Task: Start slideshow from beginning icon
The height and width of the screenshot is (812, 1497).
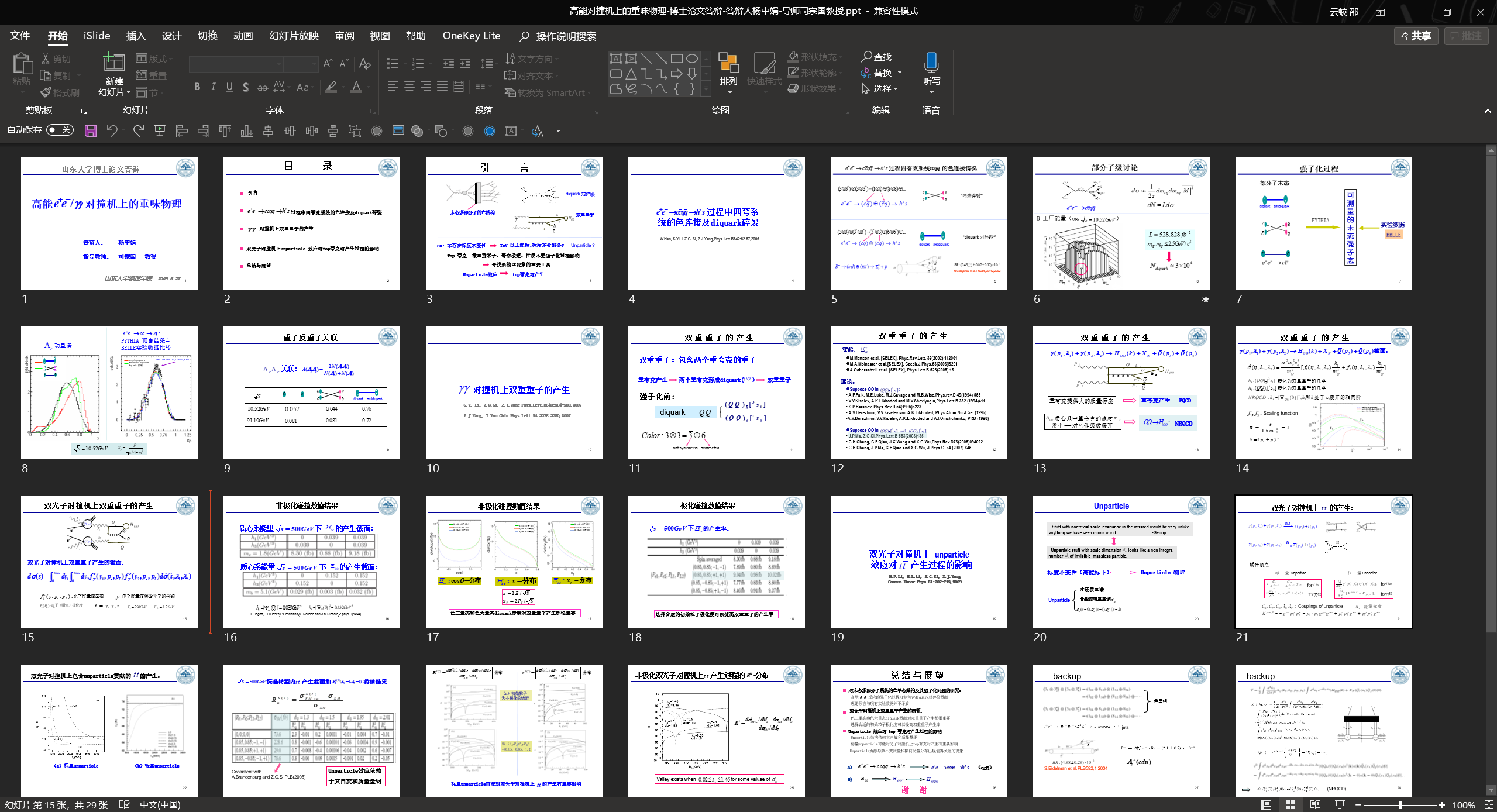Action: pyautogui.click(x=159, y=130)
